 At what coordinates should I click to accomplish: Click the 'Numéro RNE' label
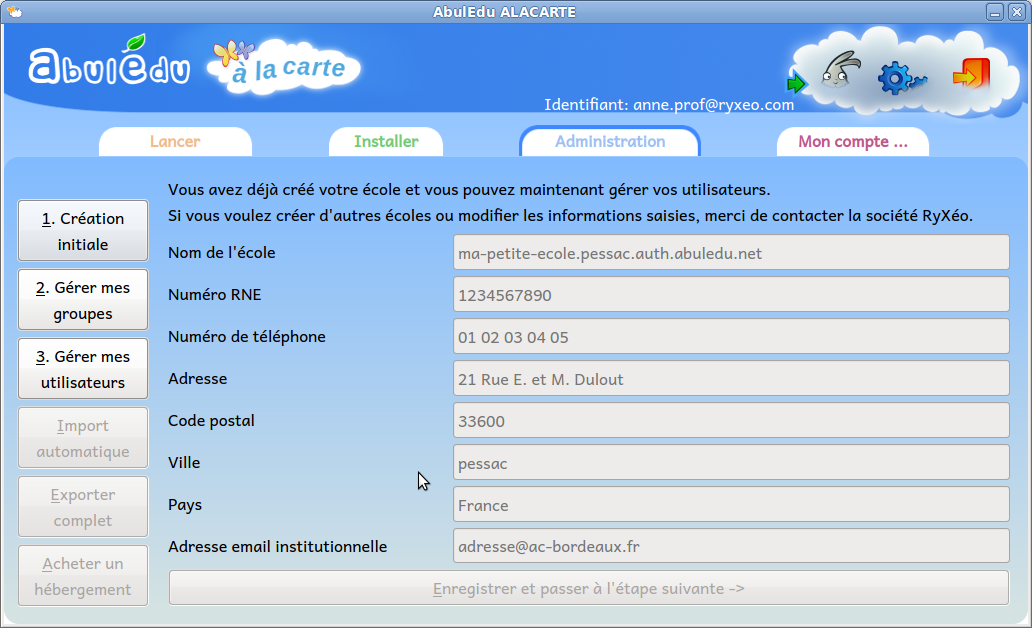(x=215, y=295)
